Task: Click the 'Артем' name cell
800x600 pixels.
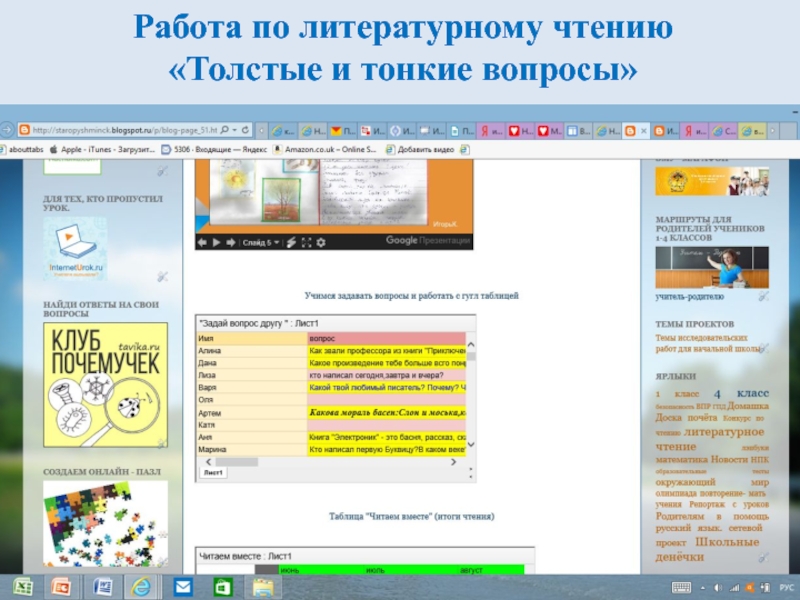Action: point(252,413)
